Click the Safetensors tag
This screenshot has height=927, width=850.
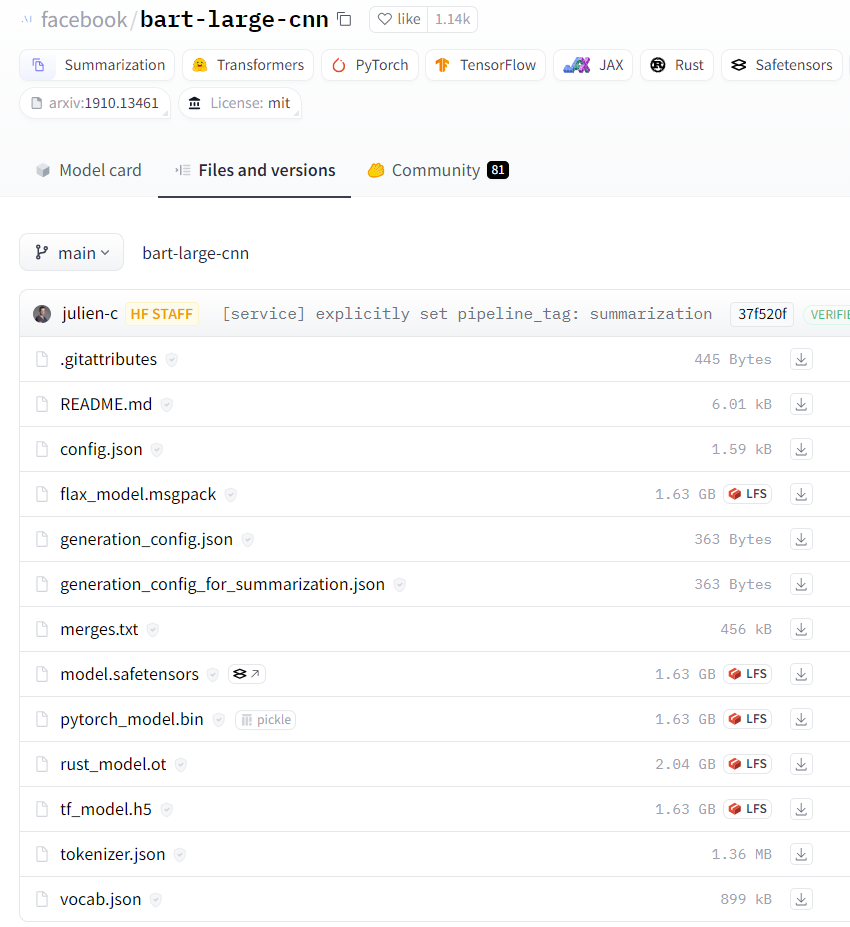pos(781,65)
